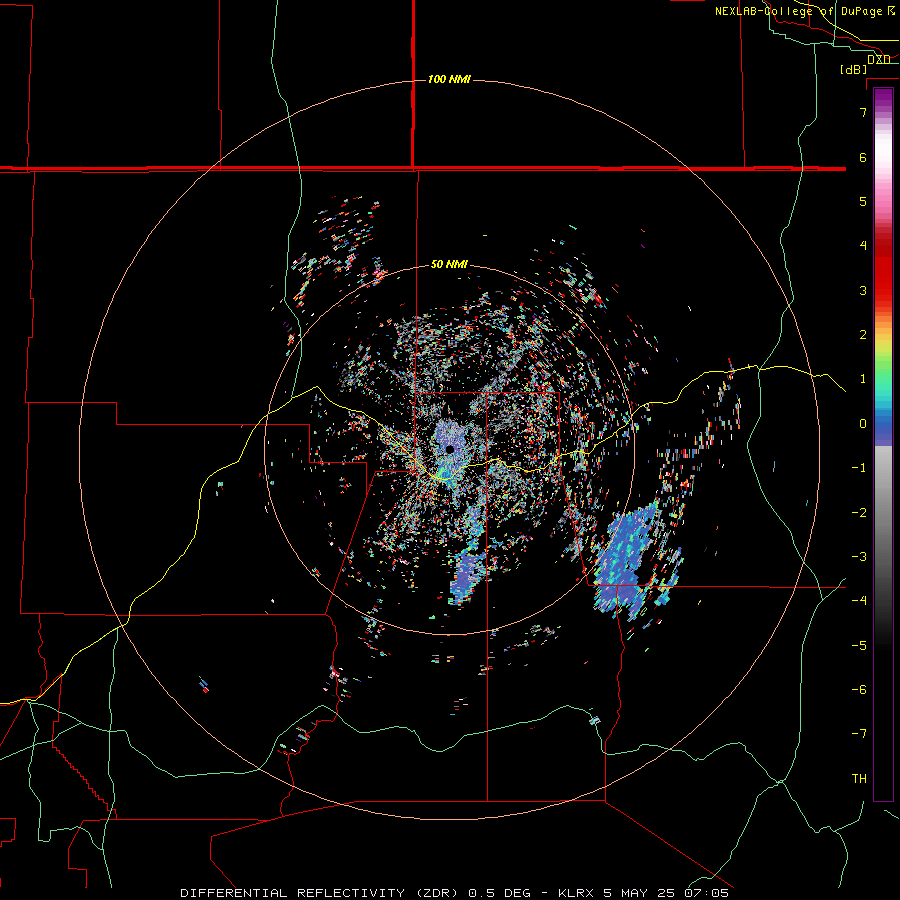This screenshot has width=900, height=900.
Task: Click the "[dB]" unit label above the scale
Action: [x=854, y=69]
